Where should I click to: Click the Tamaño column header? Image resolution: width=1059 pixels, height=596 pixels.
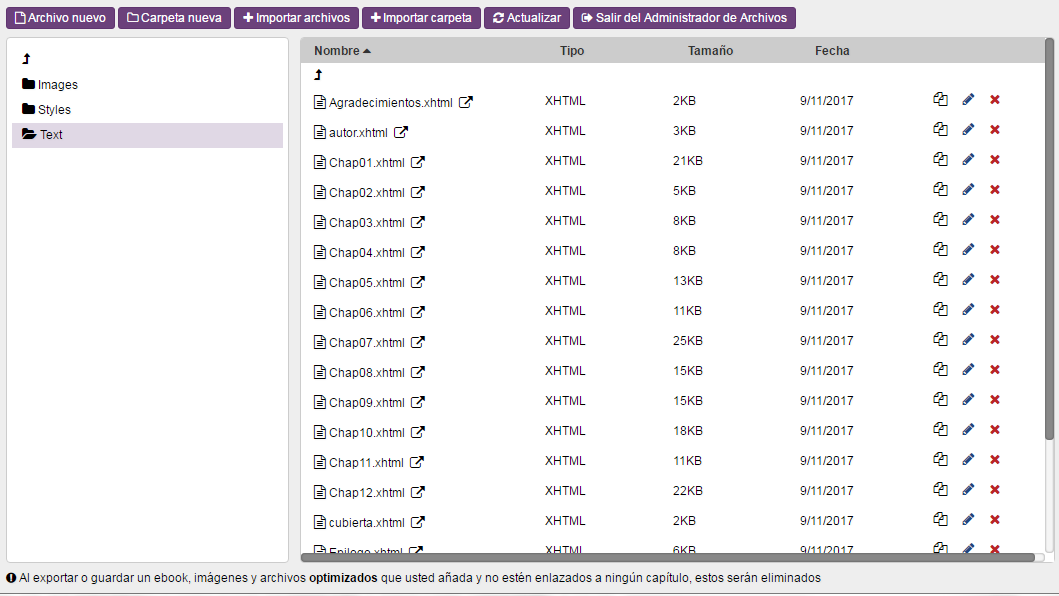710,51
